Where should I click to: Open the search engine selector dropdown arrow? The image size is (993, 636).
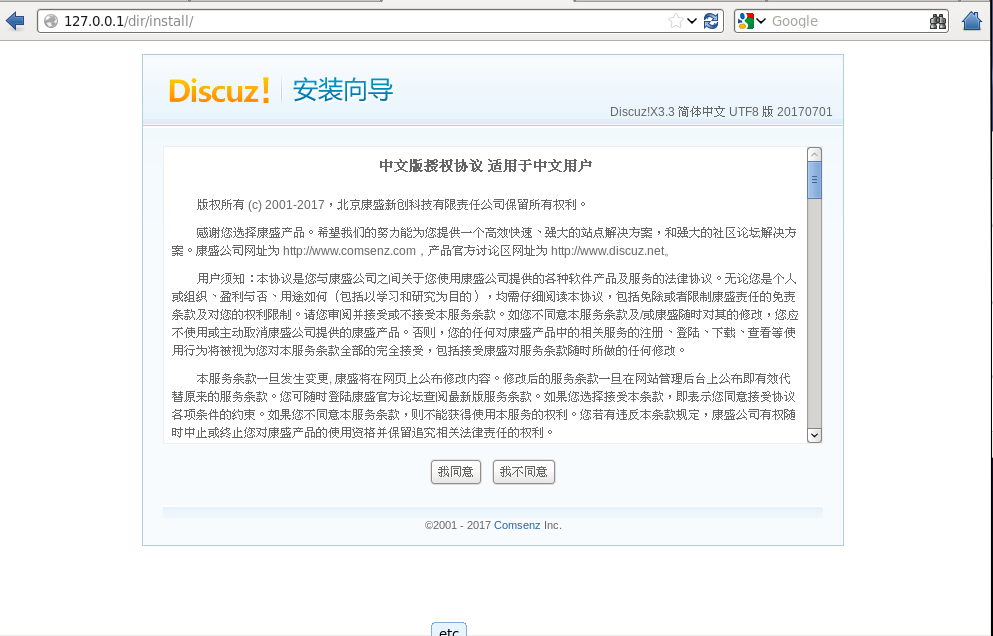[x=761, y=21]
